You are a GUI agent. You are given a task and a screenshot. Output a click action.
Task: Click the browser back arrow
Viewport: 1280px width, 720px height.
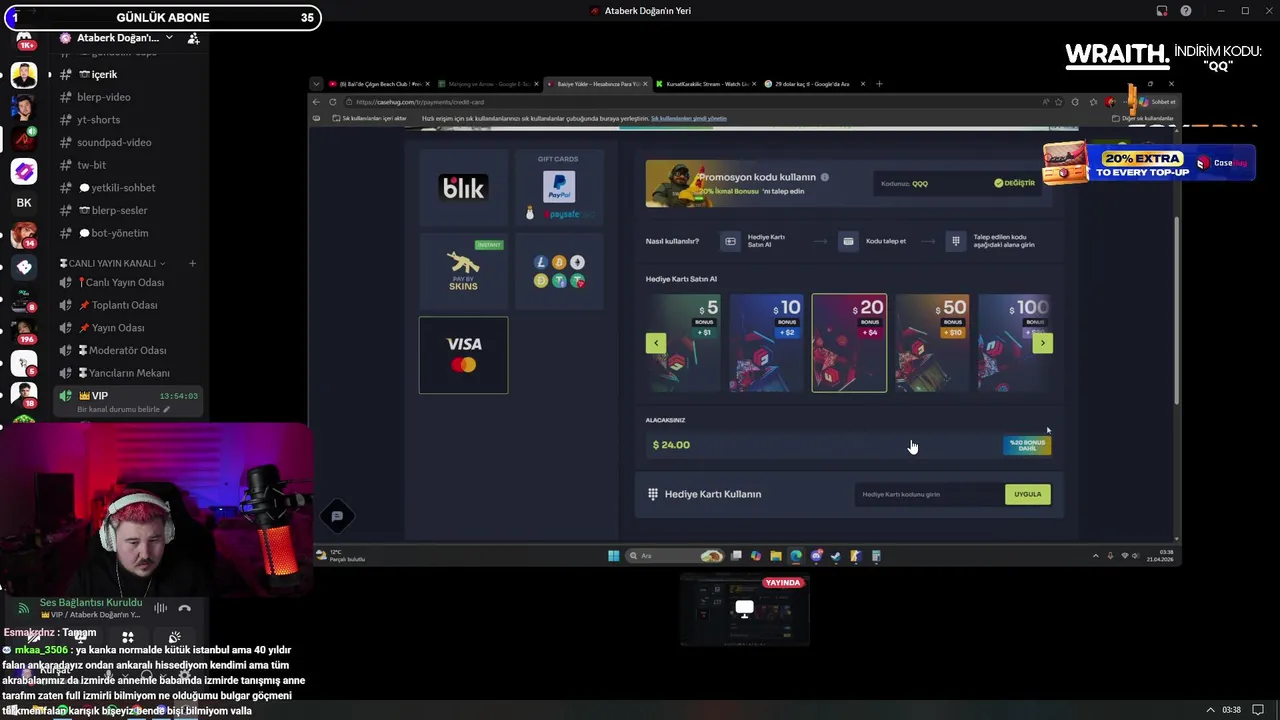[316, 102]
